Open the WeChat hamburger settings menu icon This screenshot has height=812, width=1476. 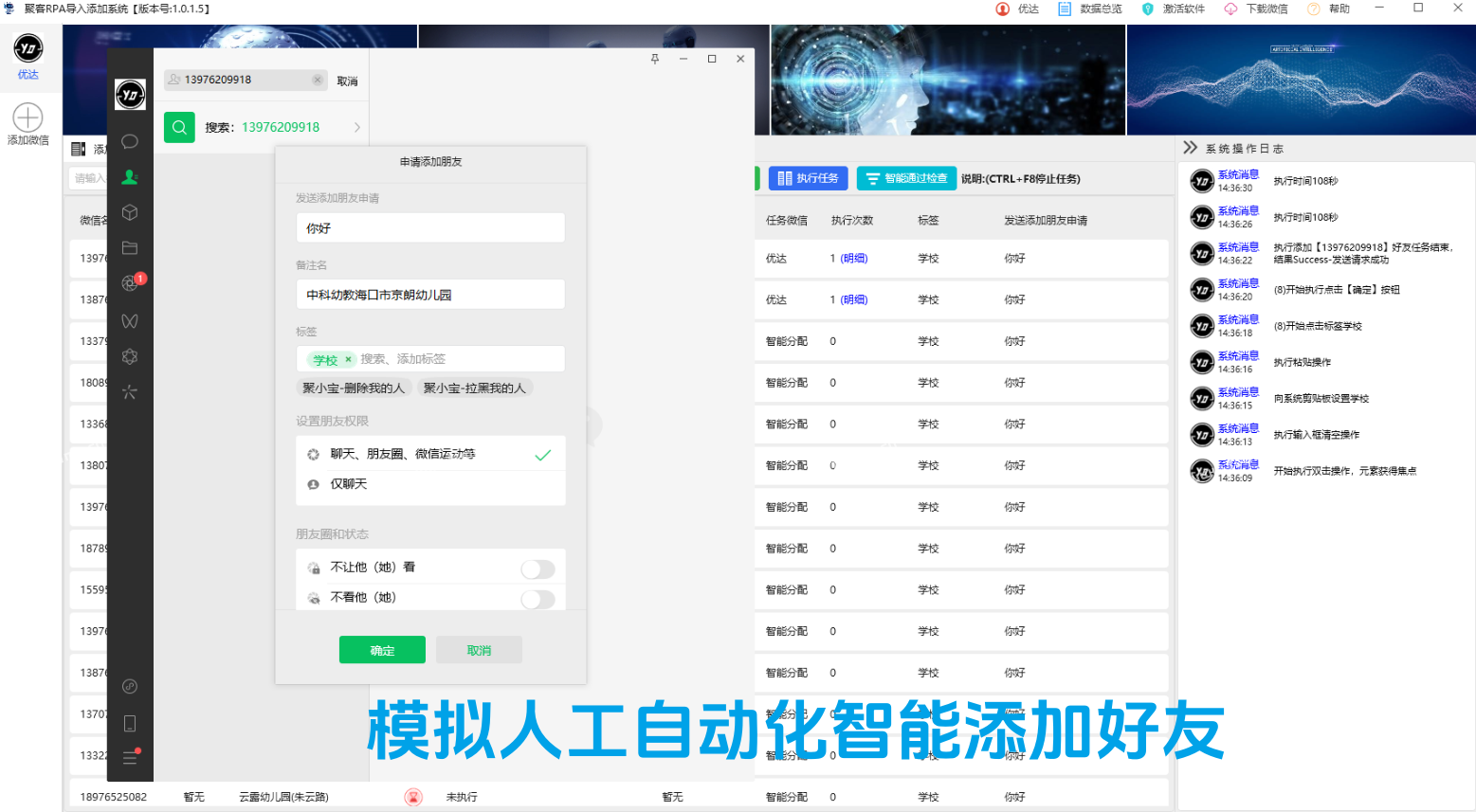click(131, 757)
